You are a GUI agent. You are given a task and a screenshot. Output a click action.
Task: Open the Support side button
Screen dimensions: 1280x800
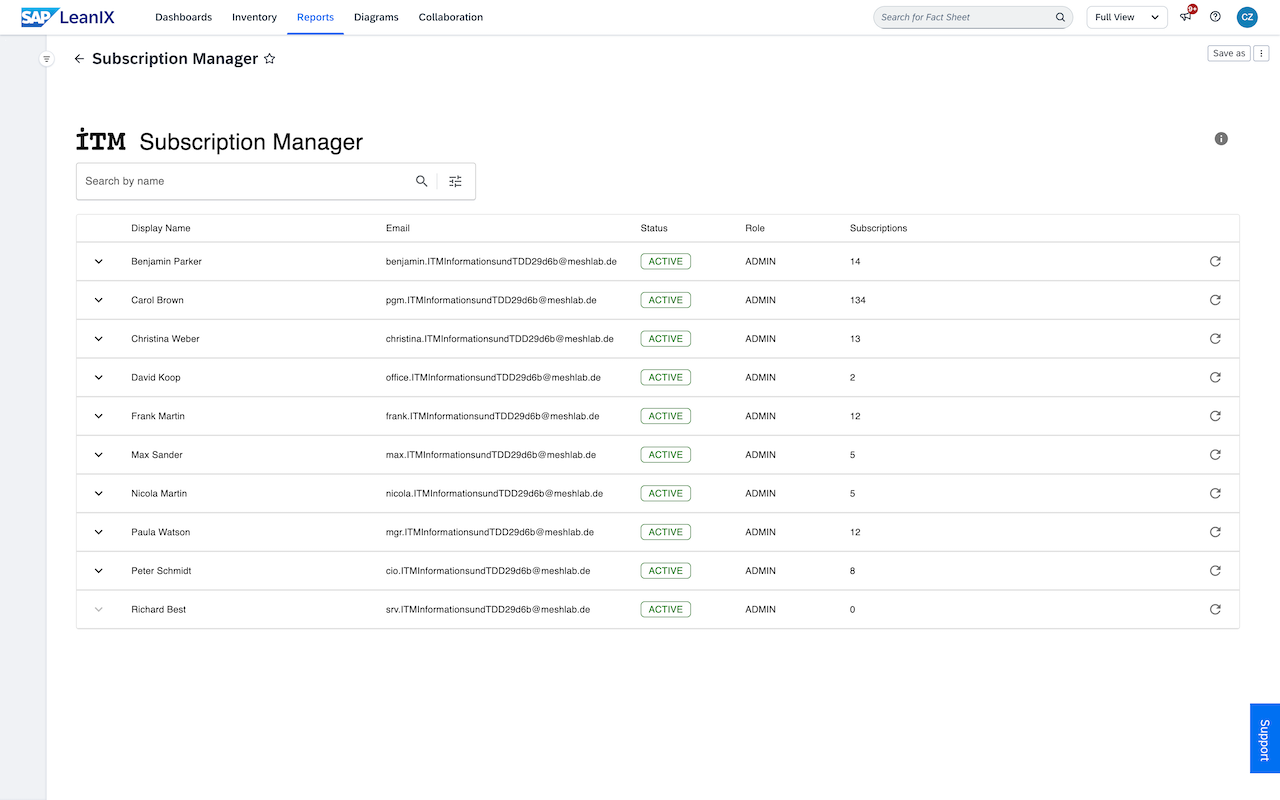(x=1265, y=738)
